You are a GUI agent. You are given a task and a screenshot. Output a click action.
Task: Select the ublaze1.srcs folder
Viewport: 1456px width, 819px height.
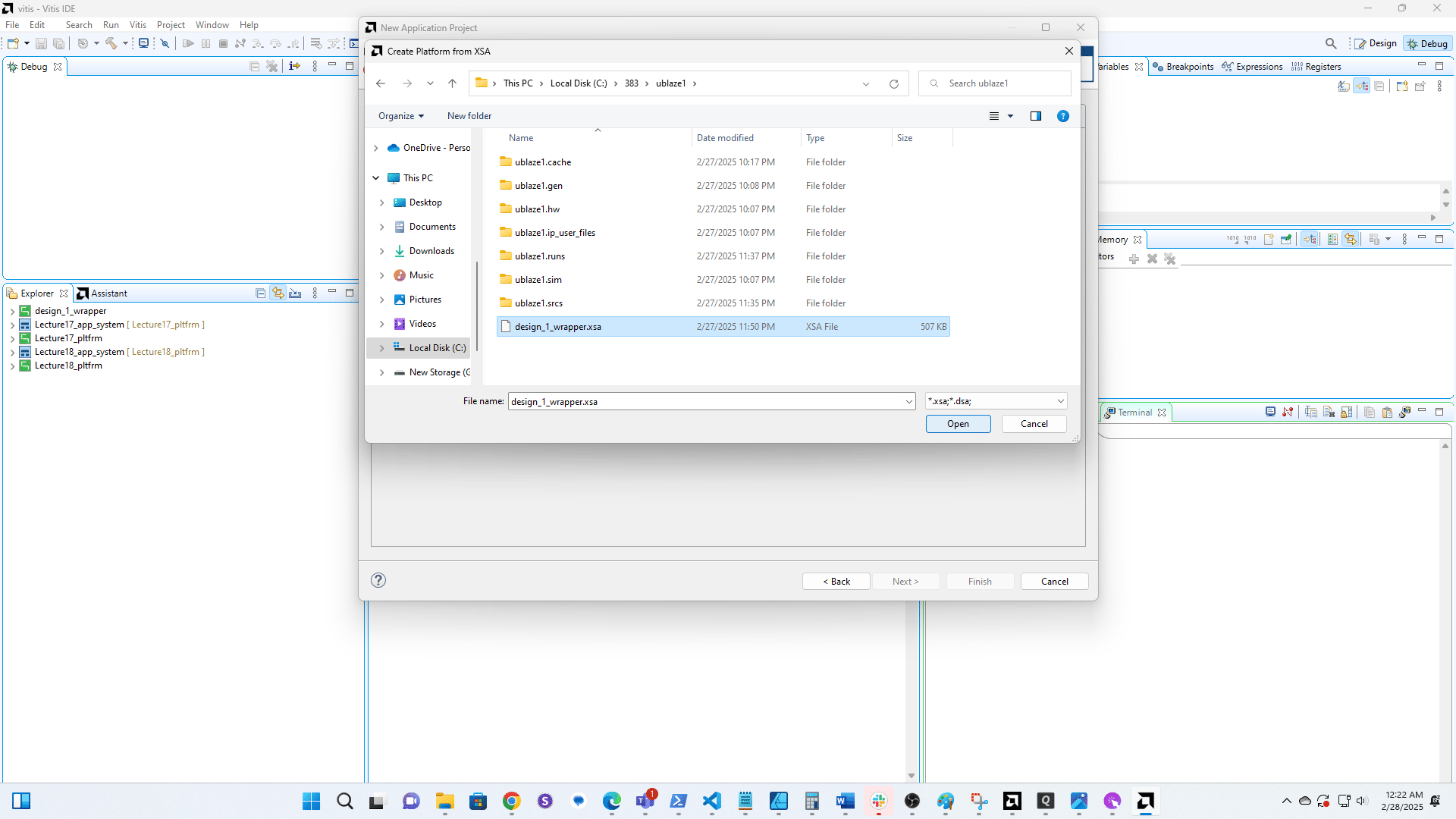pos(538,303)
